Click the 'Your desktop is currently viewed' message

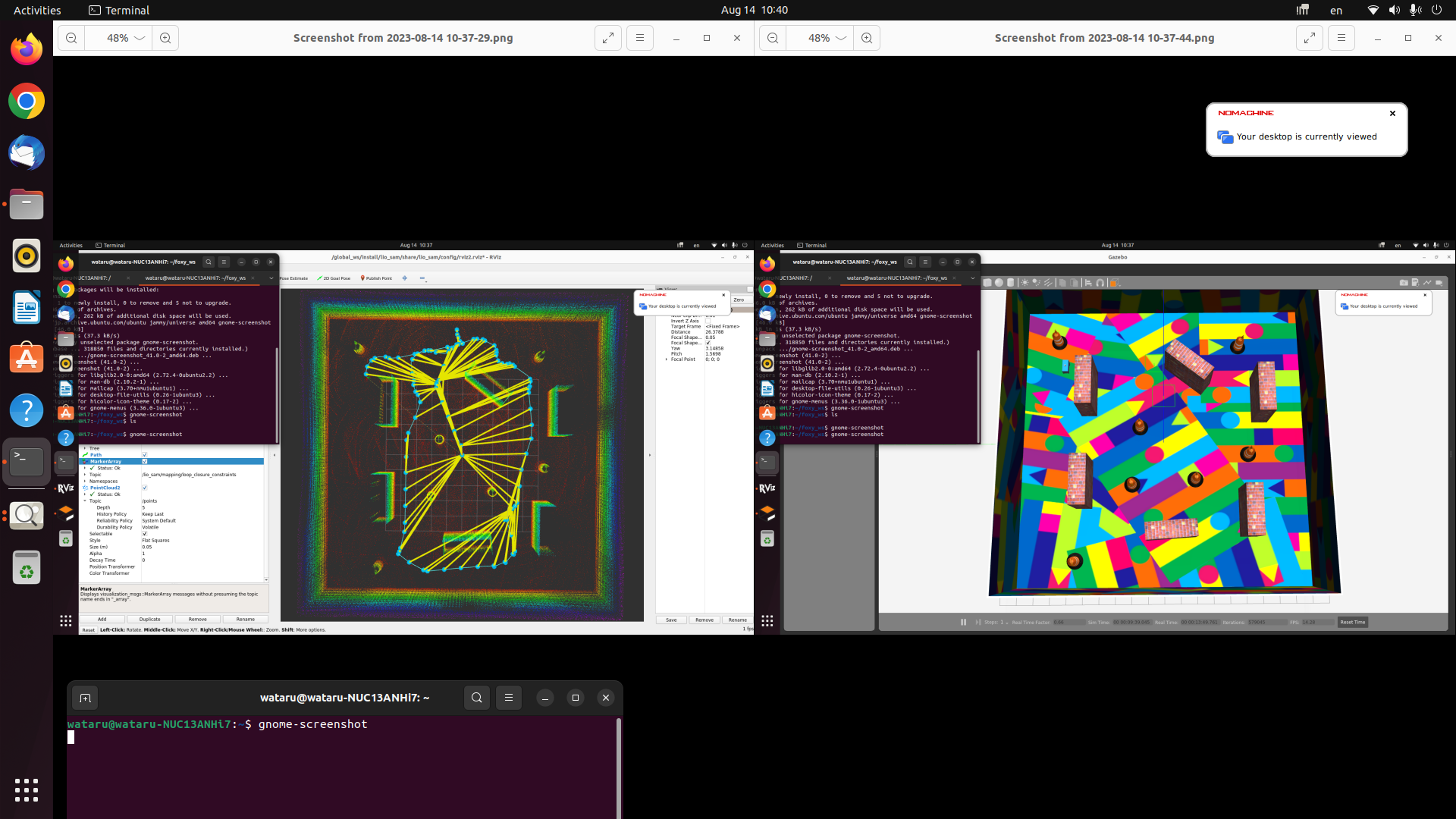click(x=1307, y=136)
